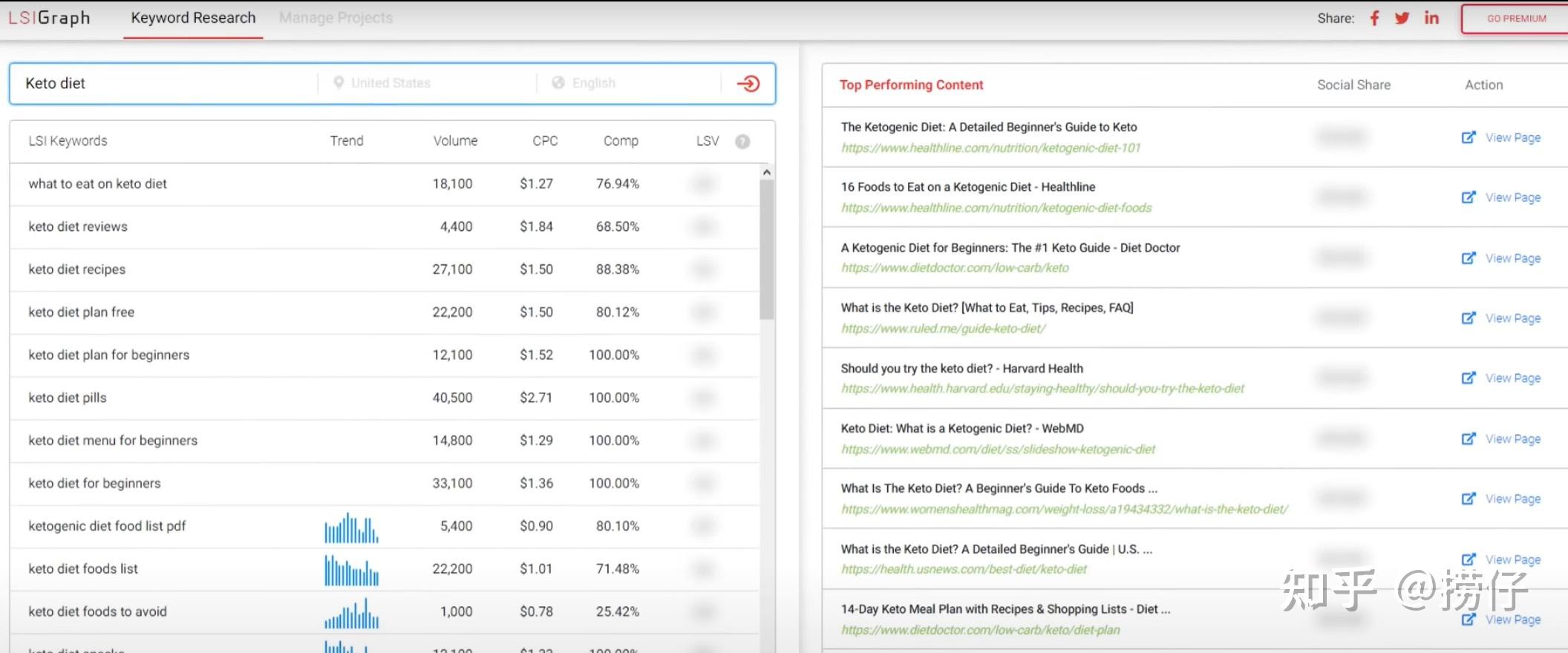Click GO PREMIUM button
This screenshot has height=653, width=1568.
(x=1516, y=19)
